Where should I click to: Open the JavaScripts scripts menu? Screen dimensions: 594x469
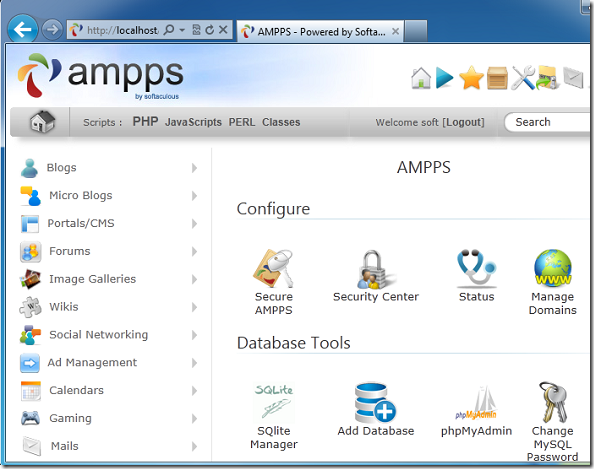click(x=193, y=122)
